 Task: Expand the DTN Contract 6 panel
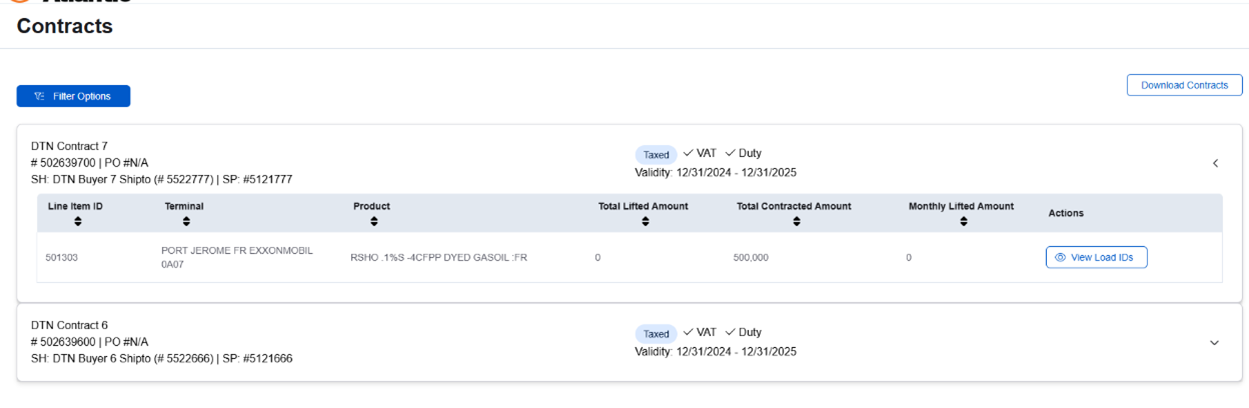pos(1215,342)
